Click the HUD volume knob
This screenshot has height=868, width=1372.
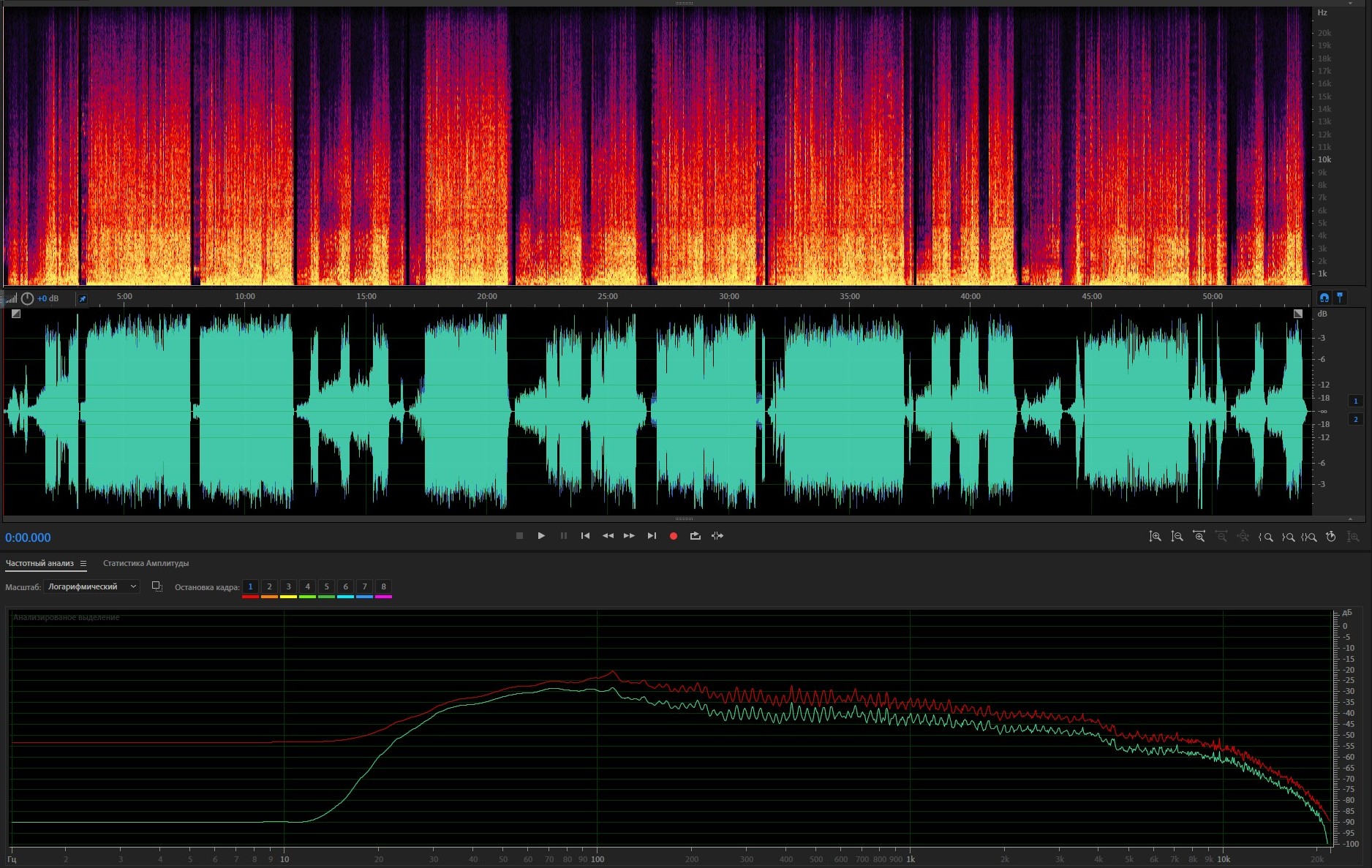coord(27,298)
